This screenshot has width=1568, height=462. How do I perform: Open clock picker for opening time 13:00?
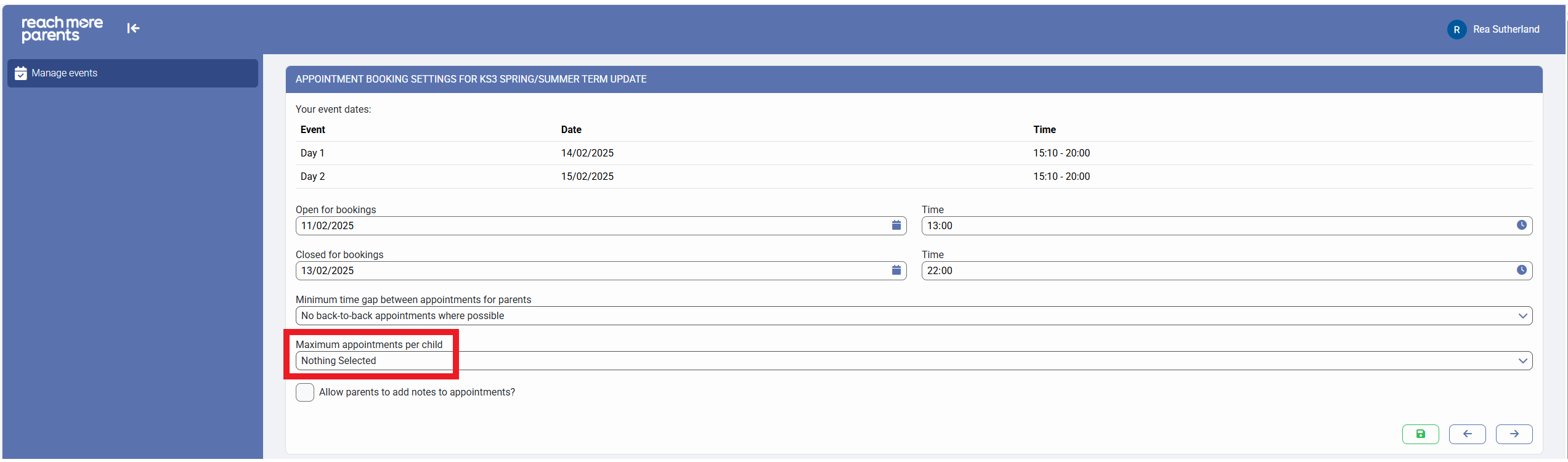[1521, 225]
